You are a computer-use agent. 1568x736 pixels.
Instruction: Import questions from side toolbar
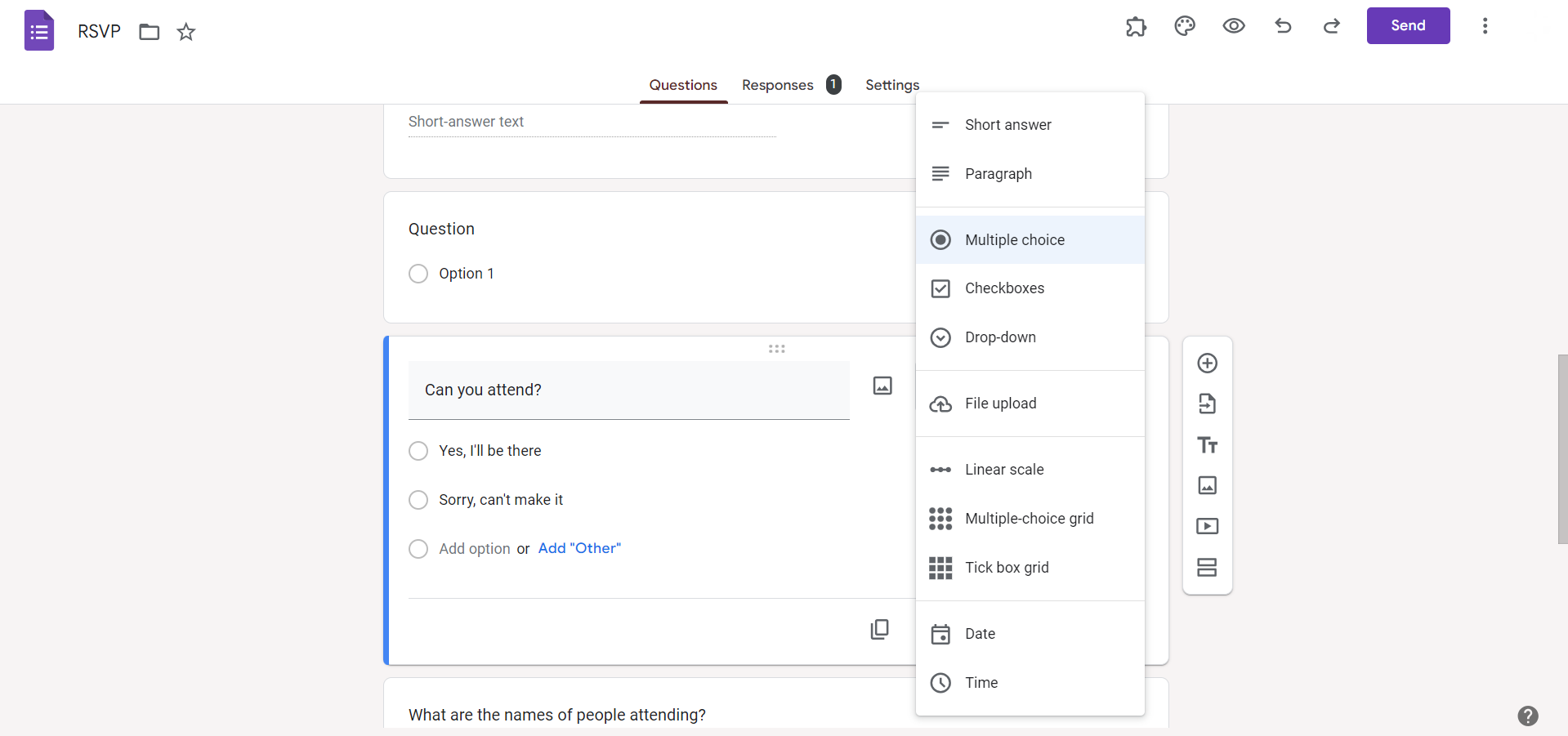[x=1208, y=404]
